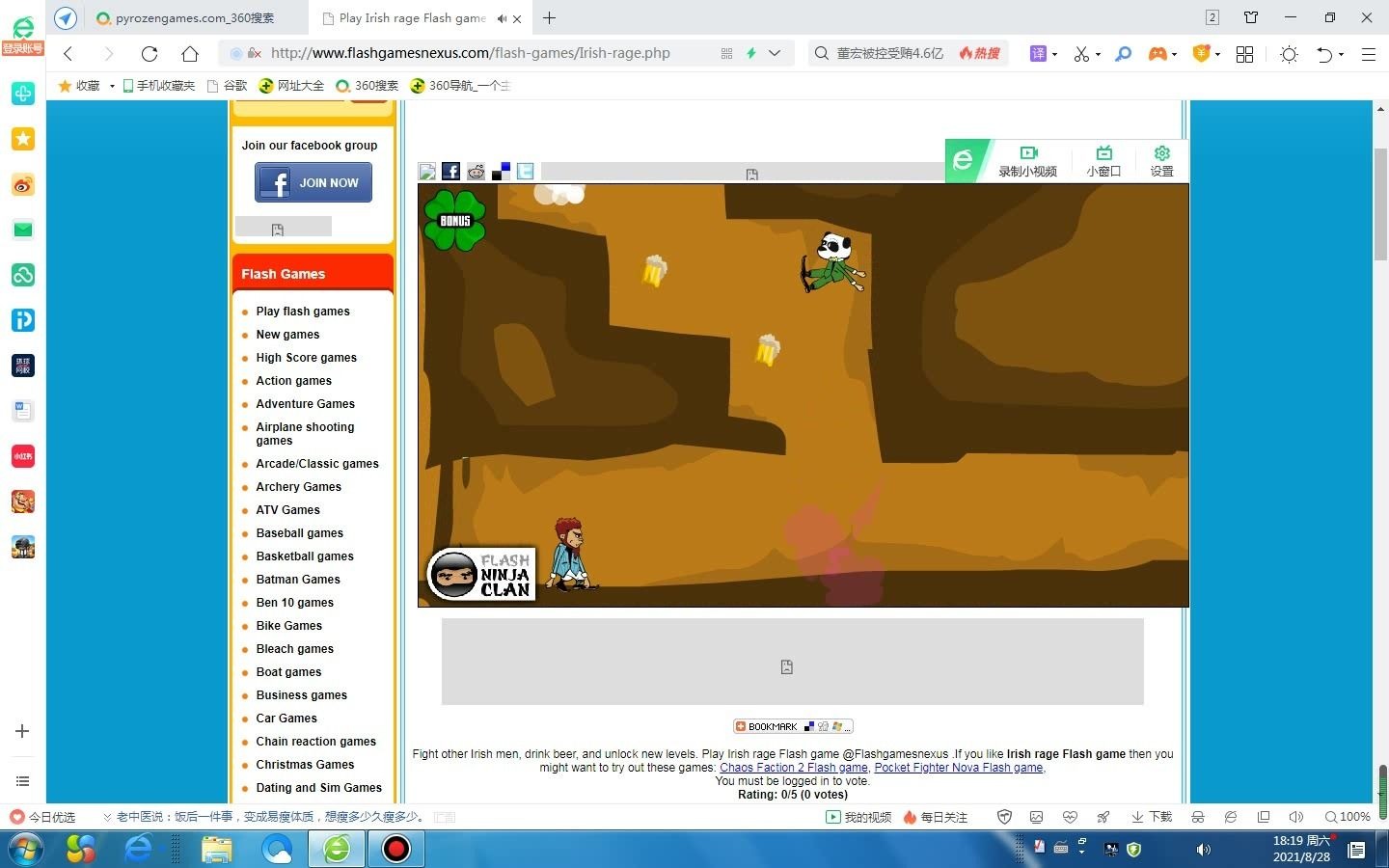Go back with the browser back arrow
This screenshot has height=868, width=1389.
point(68,54)
